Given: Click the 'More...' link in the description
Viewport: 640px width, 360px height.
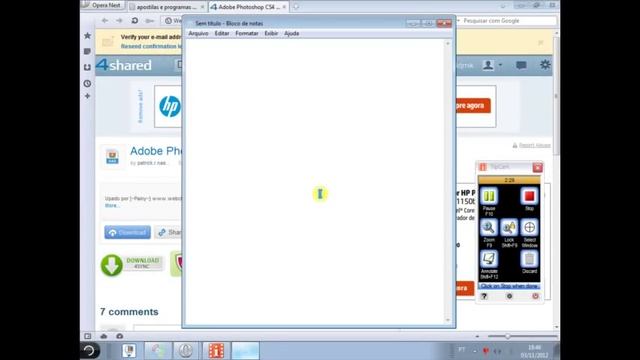Looking at the screenshot, I should point(112,205).
